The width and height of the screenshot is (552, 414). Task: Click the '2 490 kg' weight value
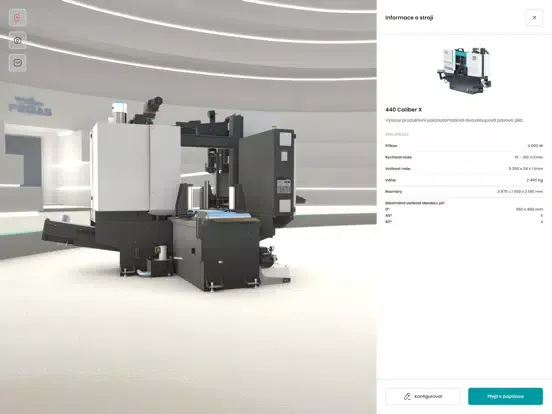coord(535,180)
